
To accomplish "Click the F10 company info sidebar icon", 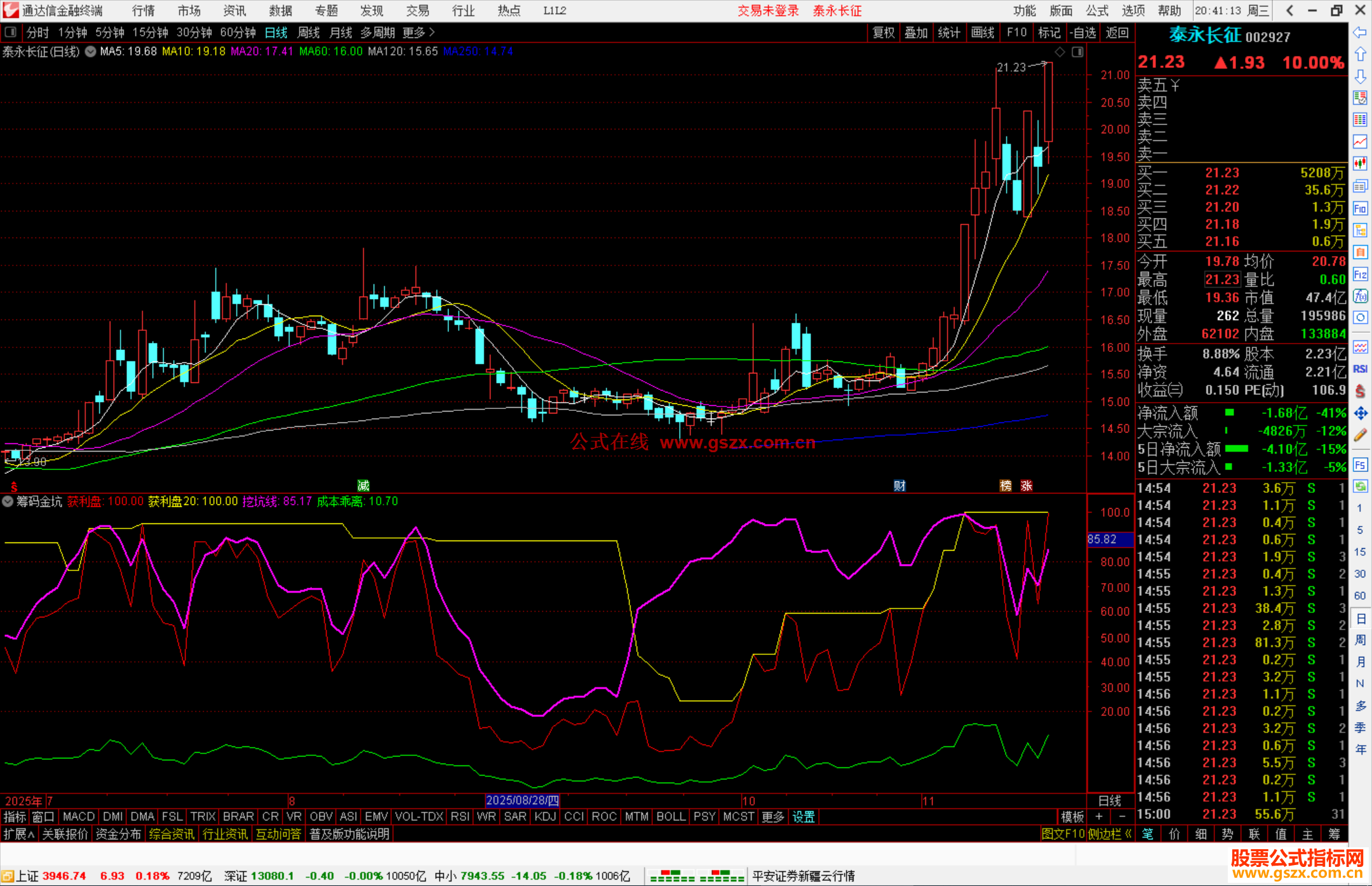I will click(1360, 208).
